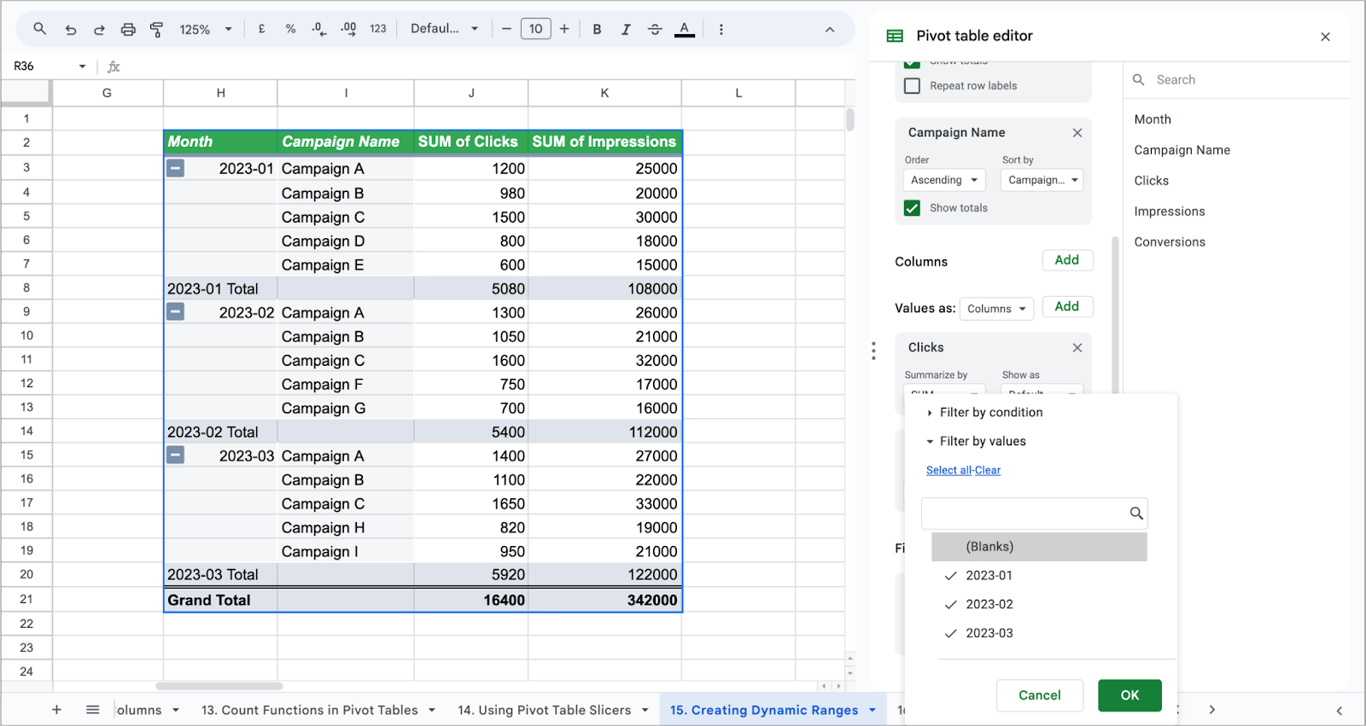Viewport: 1366px width, 726px height.
Task: Increase decimal places
Action: [348, 29]
